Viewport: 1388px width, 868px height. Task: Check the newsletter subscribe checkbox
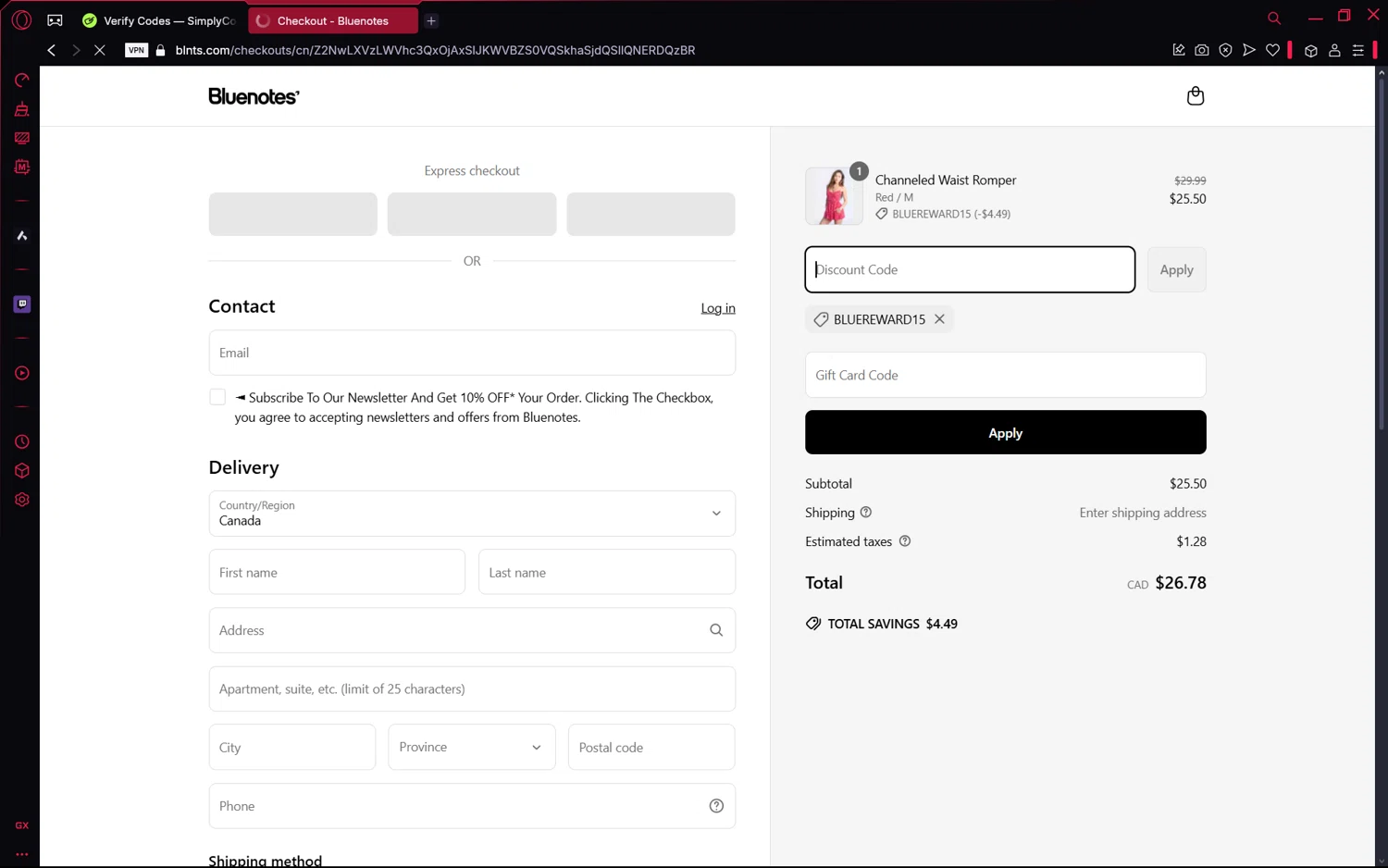point(217,397)
